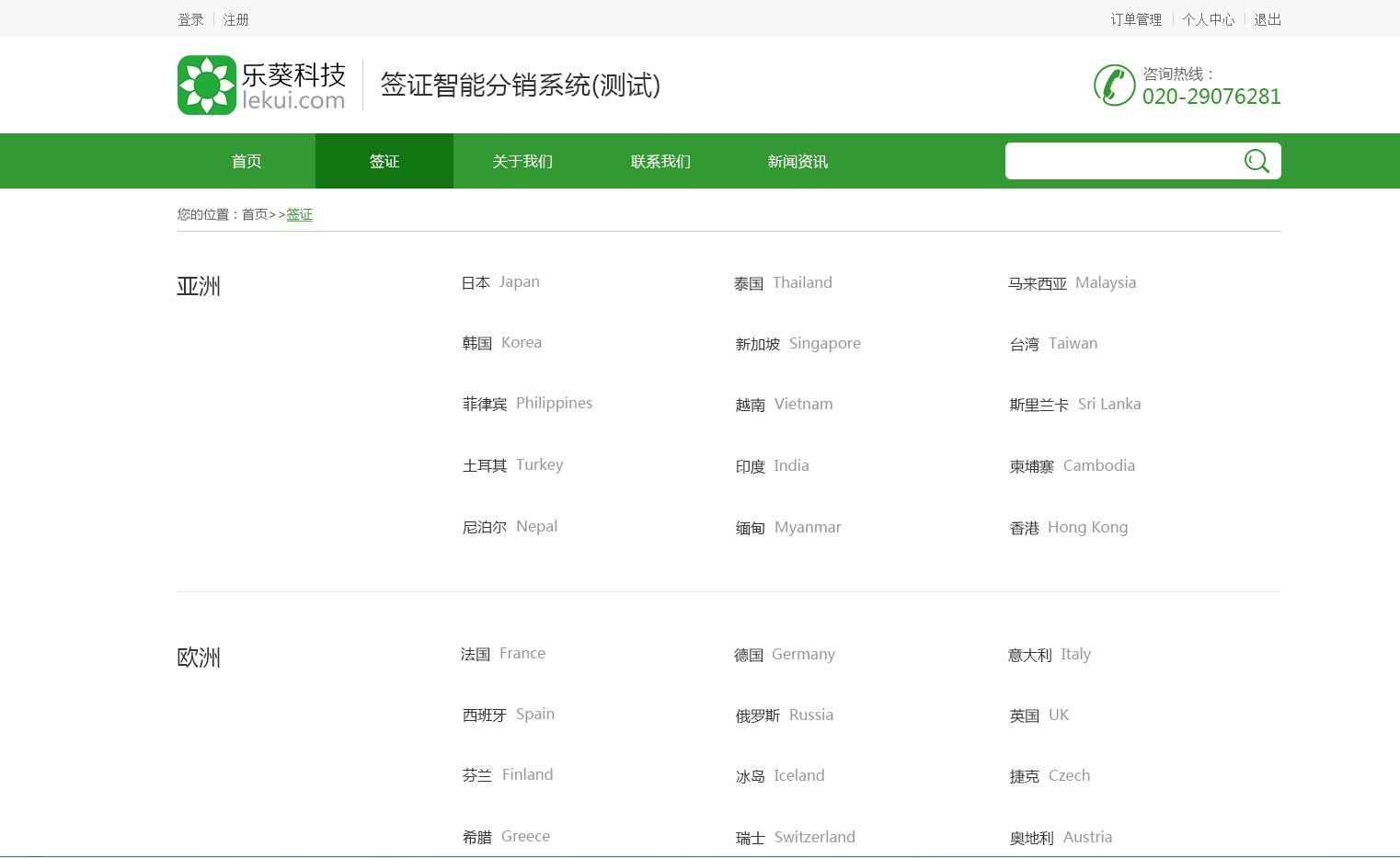
Task: Select 泰国 Thailand visa option
Action: [x=783, y=282]
